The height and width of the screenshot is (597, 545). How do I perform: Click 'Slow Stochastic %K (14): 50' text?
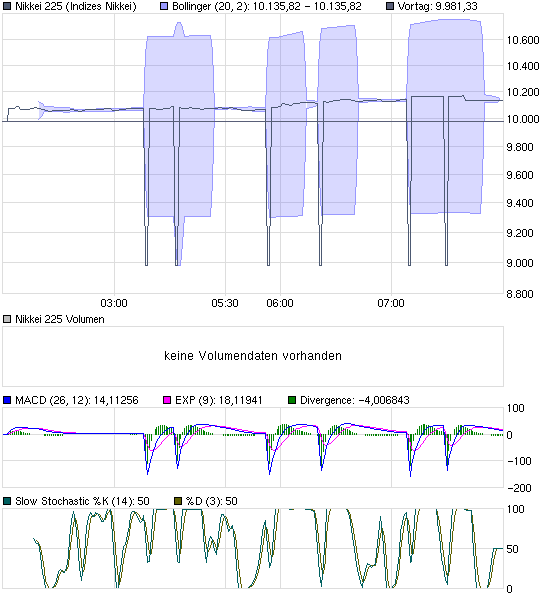click(x=82, y=501)
